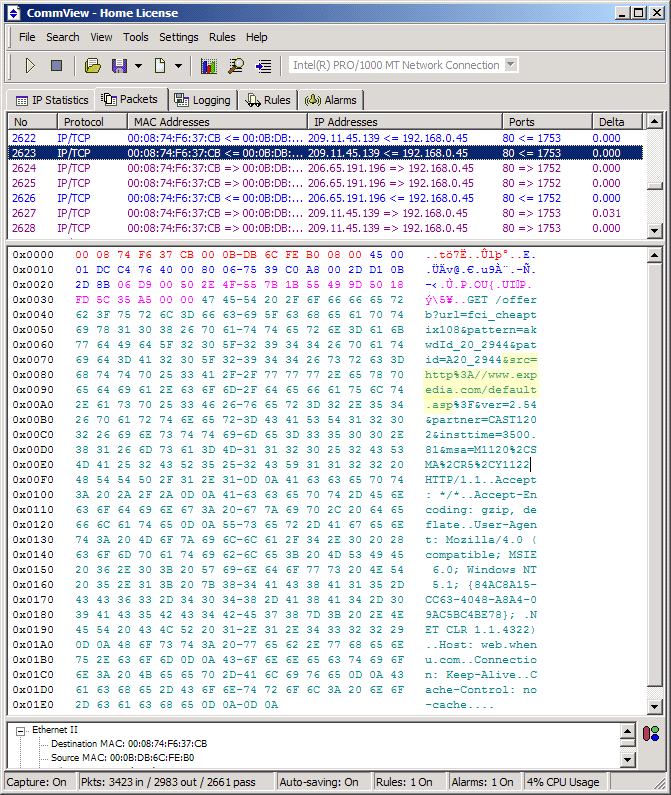Screen dimensions: 671x795
Task: Open capture log folder icon
Action: [x=92, y=65]
